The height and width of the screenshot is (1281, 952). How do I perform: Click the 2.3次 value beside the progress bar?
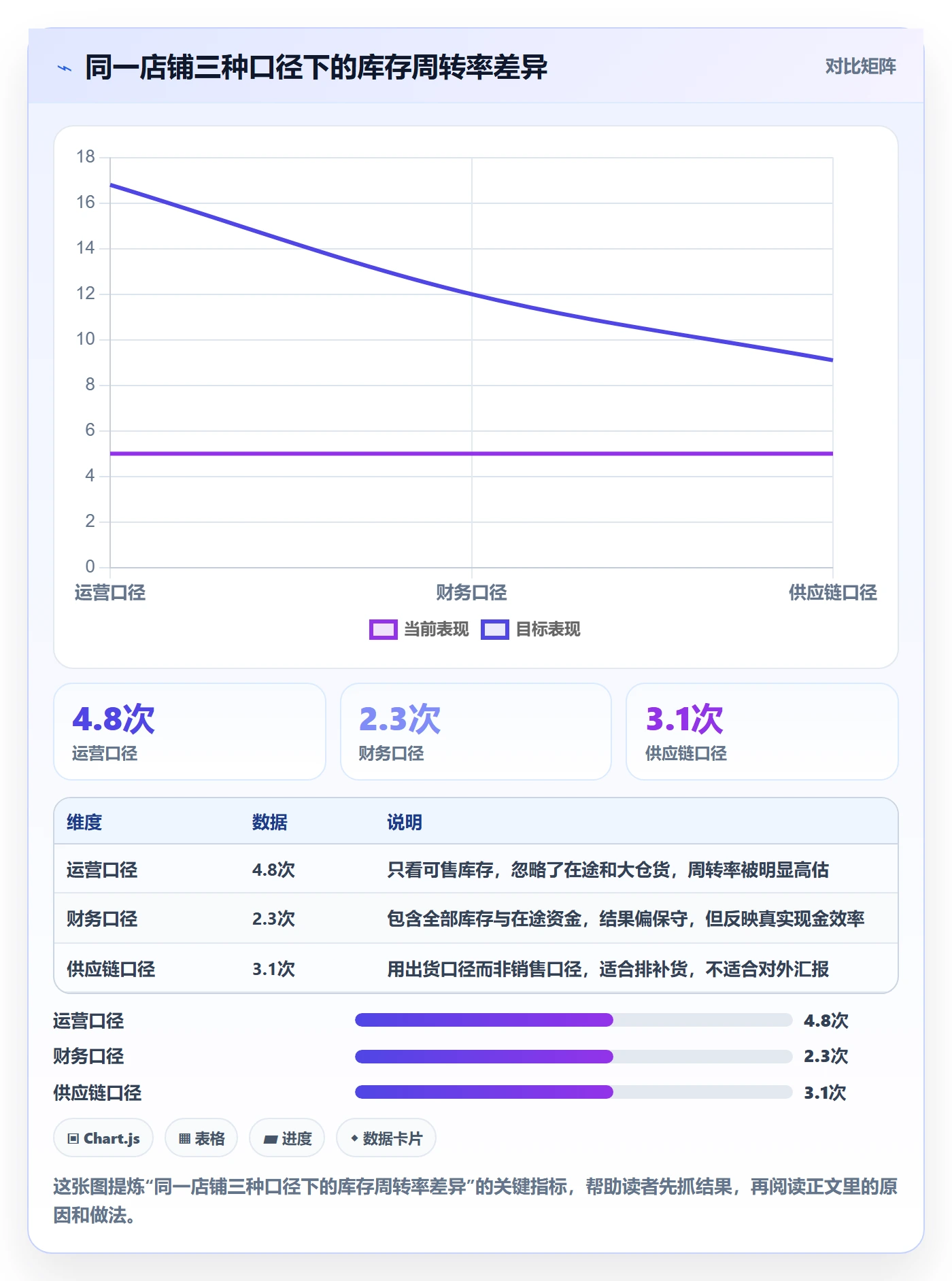click(x=826, y=1056)
